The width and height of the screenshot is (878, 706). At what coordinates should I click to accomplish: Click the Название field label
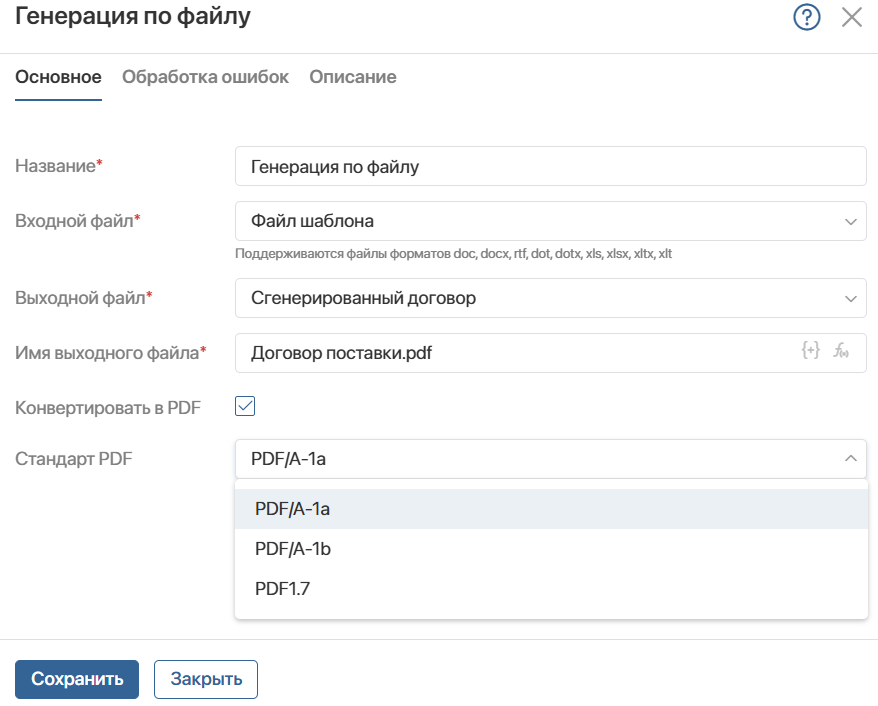point(59,166)
